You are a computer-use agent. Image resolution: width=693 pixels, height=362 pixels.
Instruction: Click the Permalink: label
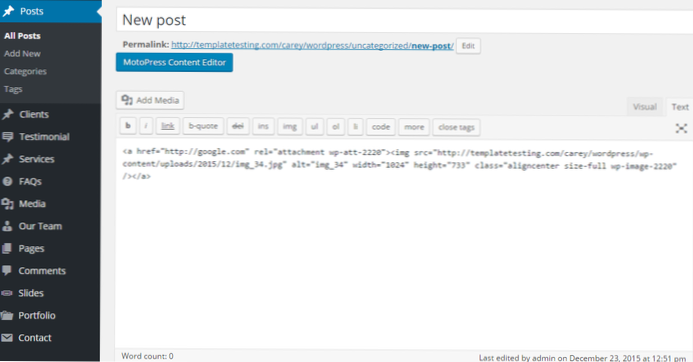point(146,45)
